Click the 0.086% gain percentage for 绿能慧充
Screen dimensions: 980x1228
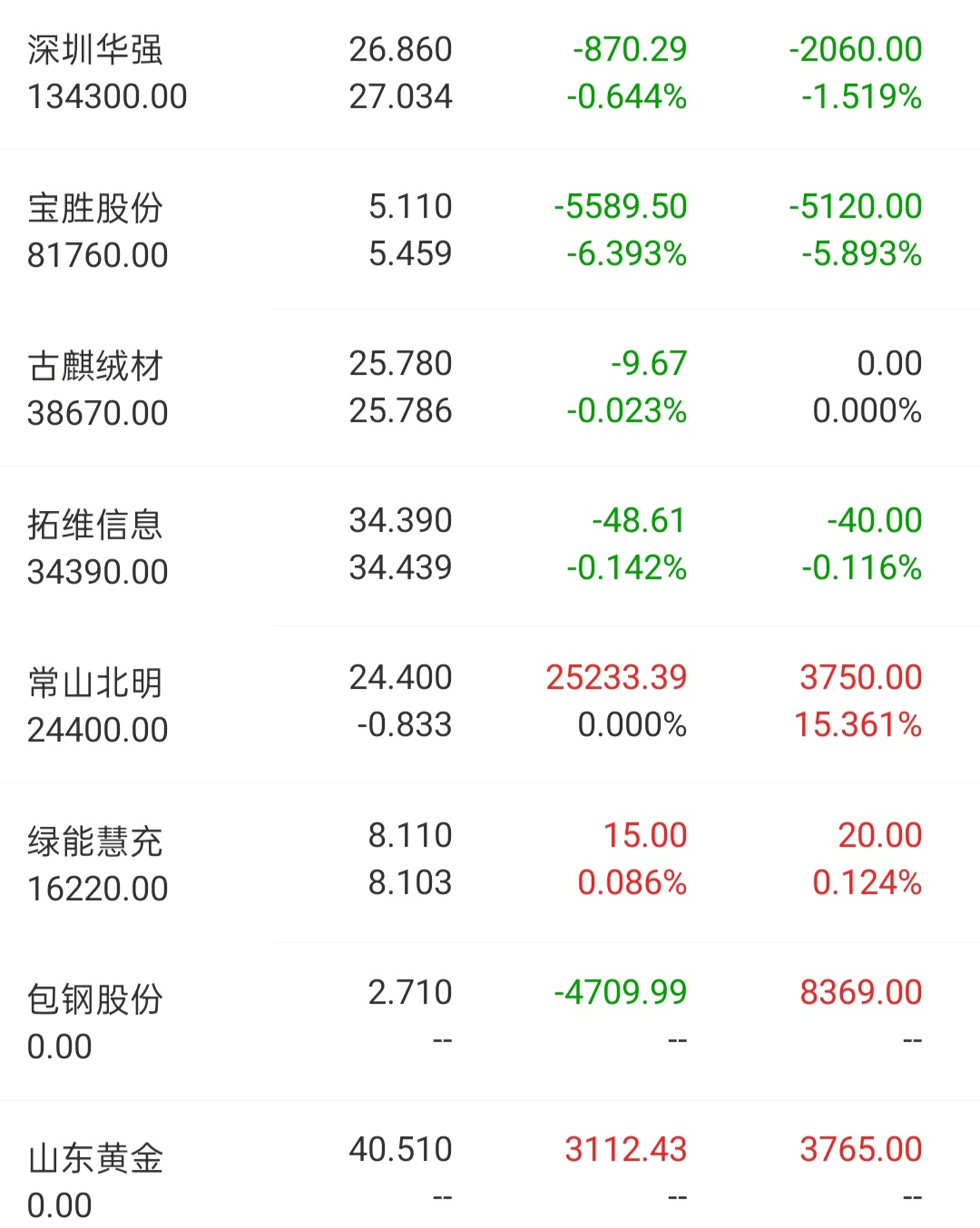pos(632,882)
